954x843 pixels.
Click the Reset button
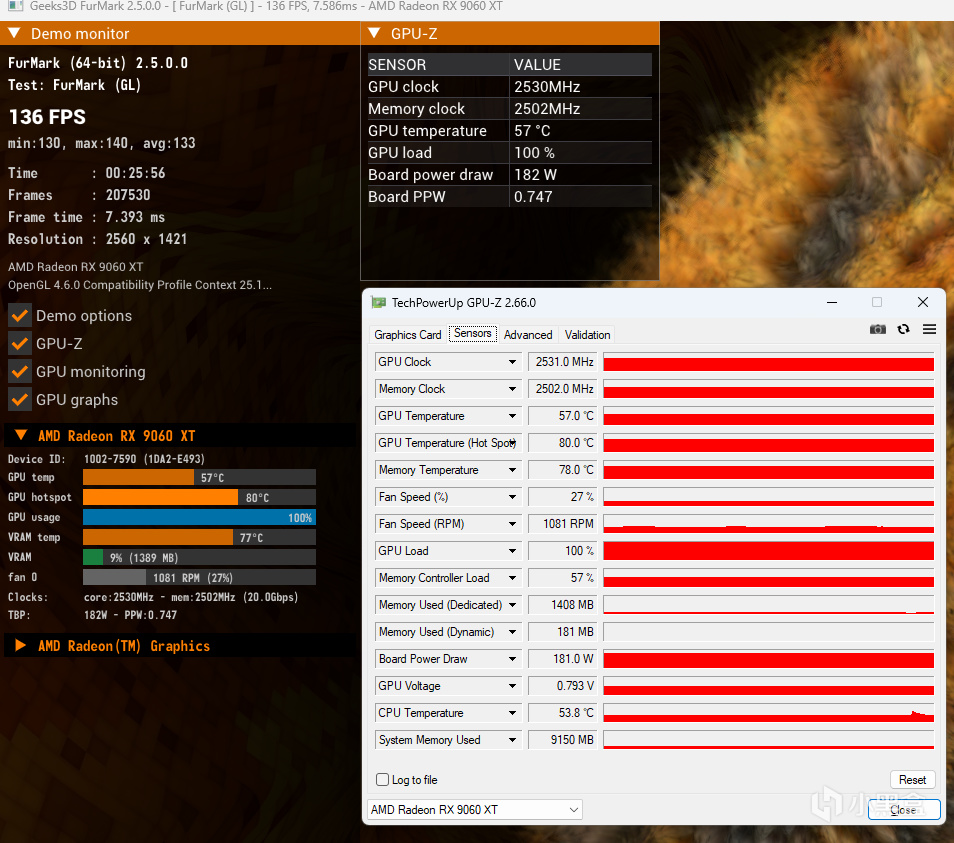(912, 779)
